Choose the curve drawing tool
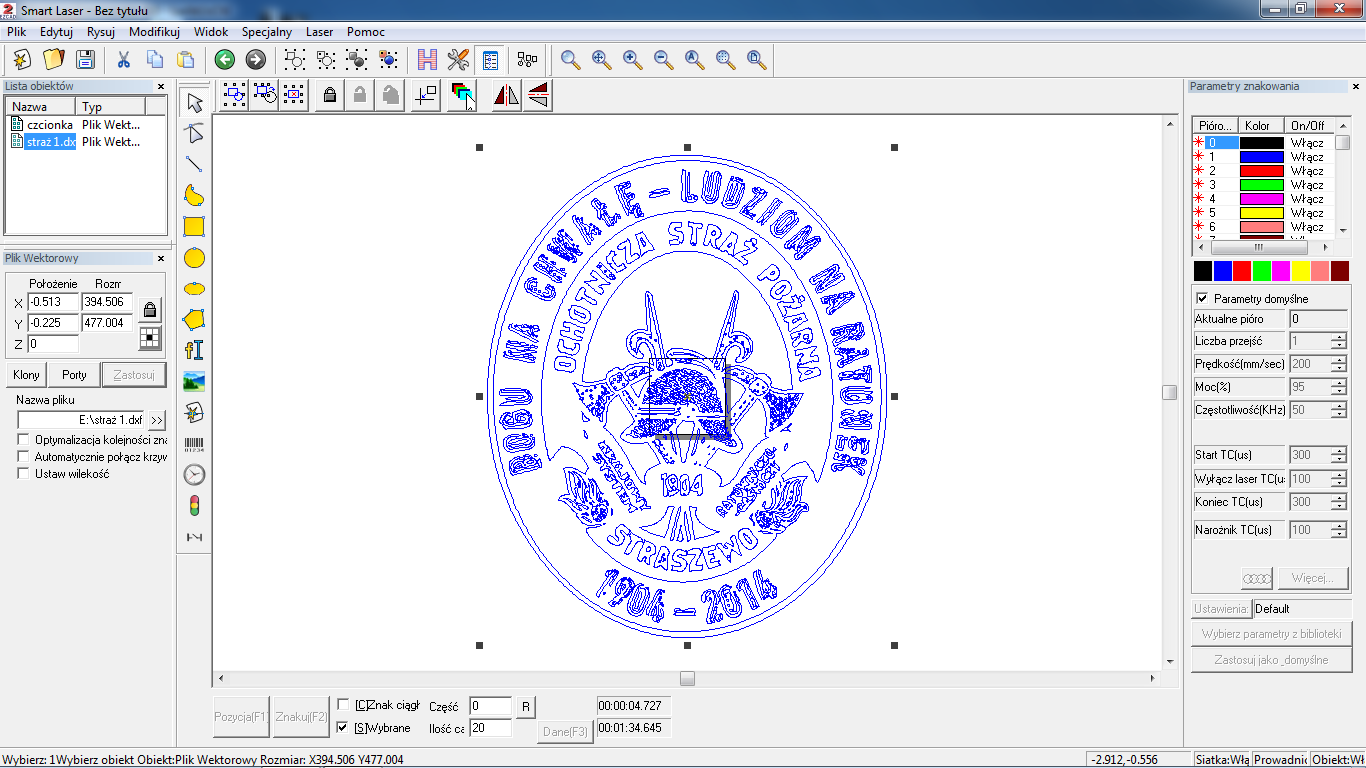 point(194,195)
